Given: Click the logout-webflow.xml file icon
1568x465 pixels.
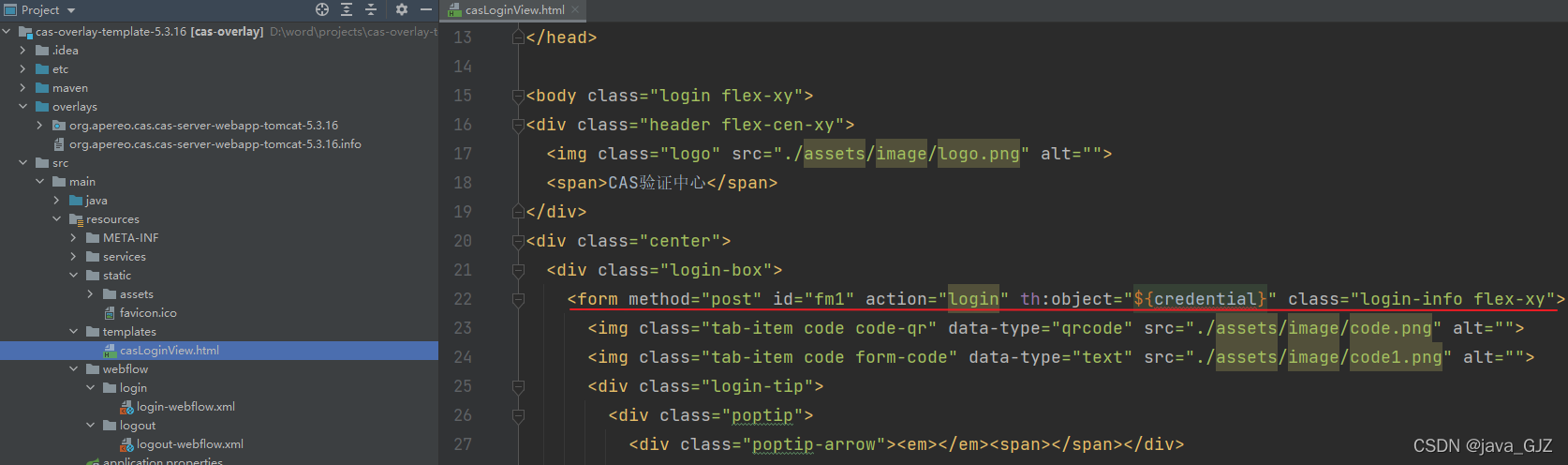Looking at the screenshot, I should click(126, 444).
